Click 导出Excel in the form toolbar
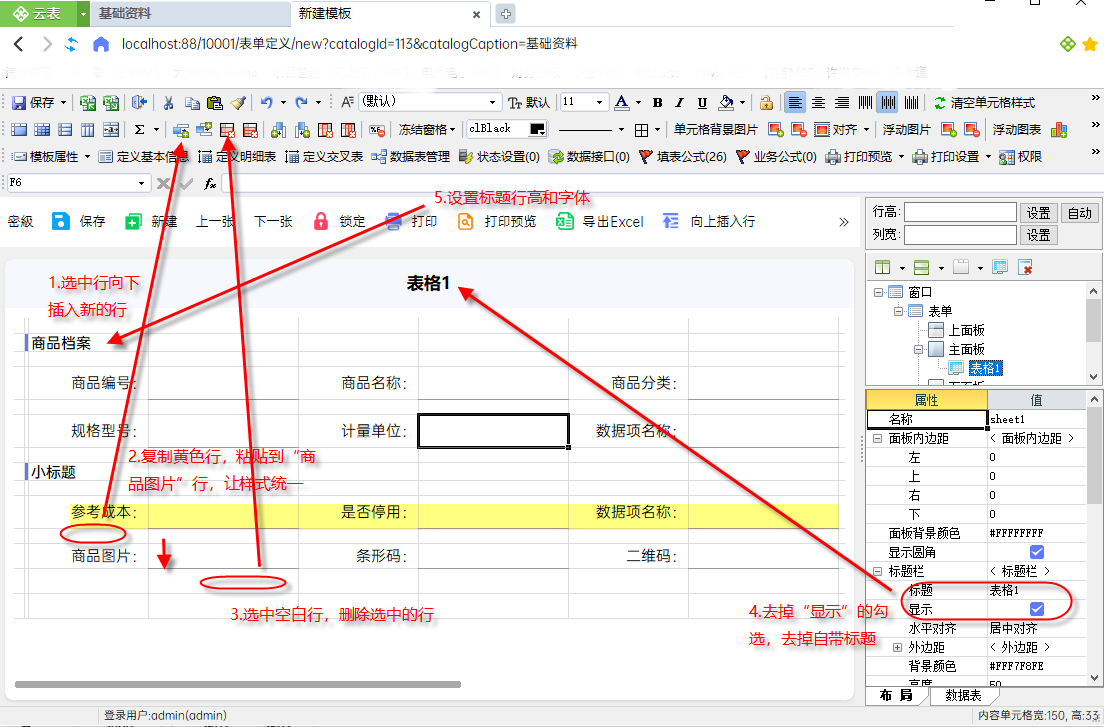This screenshot has width=1104, height=727. (x=600, y=222)
